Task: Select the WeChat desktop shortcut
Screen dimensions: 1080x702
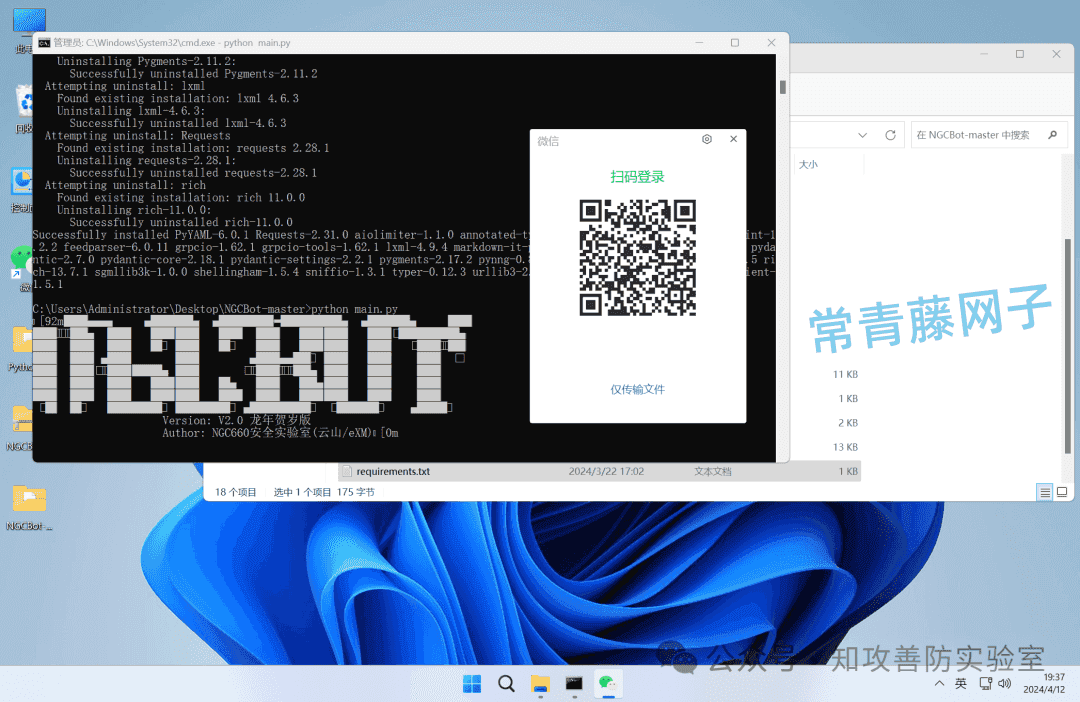Action: 21,269
